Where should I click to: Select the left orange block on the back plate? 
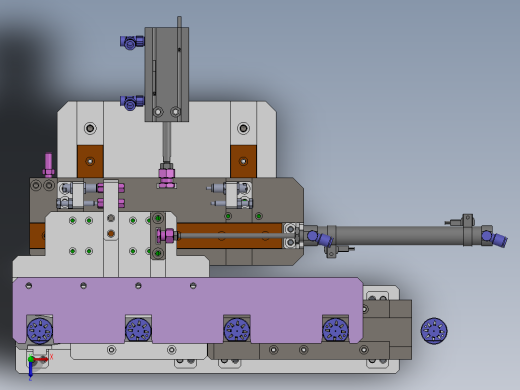[90, 161]
